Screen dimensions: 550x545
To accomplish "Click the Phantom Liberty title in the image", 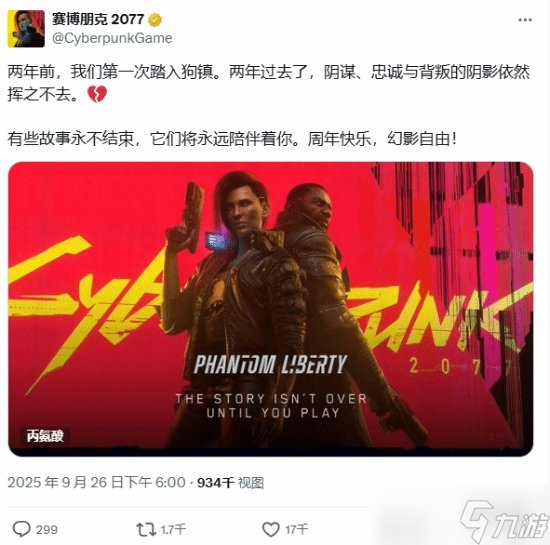I will coord(270,364).
